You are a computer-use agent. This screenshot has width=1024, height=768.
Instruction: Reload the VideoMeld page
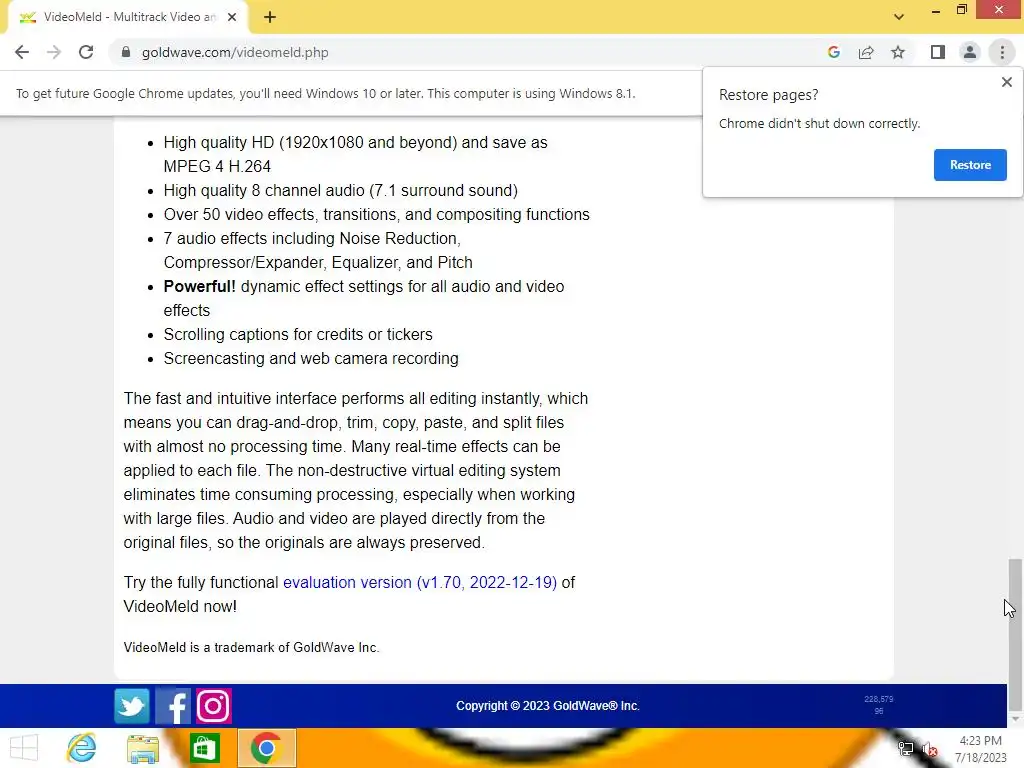click(x=86, y=52)
